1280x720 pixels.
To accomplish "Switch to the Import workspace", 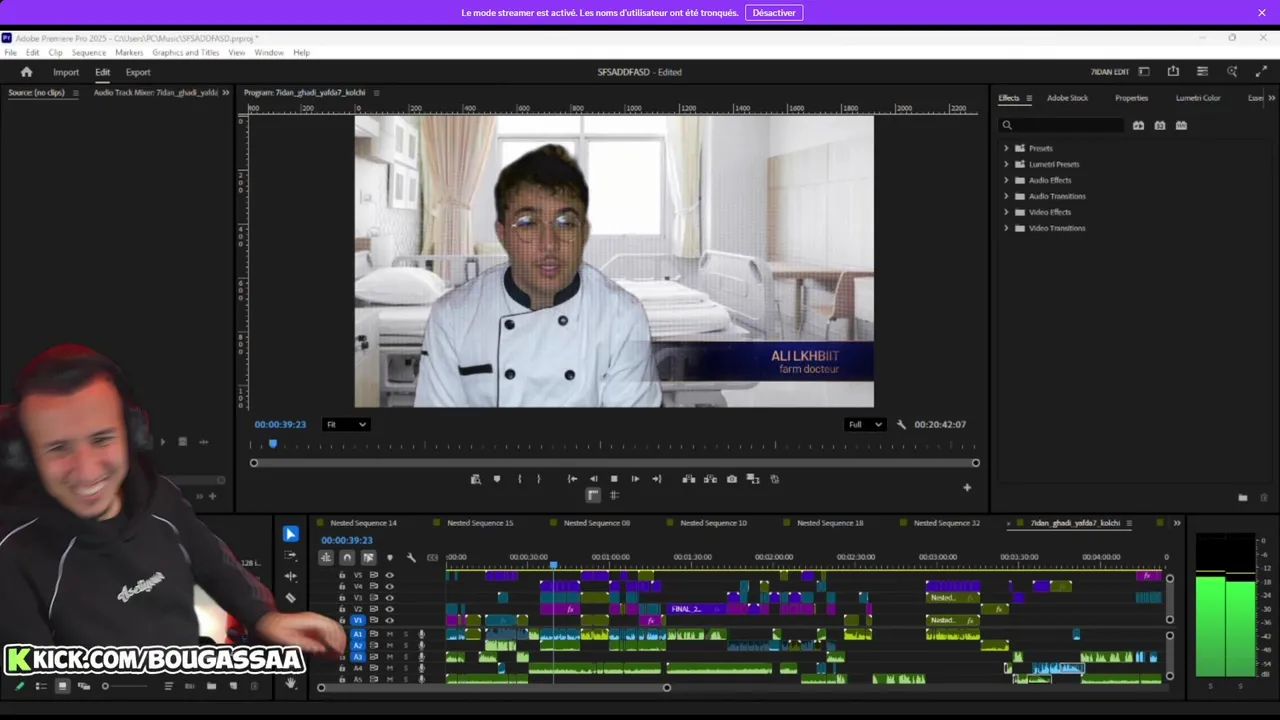I will coord(66,72).
